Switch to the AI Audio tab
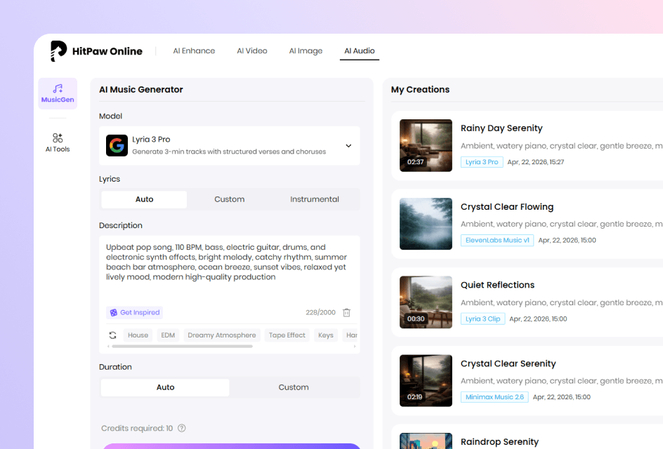The height and width of the screenshot is (449, 663). click(359, 51)
